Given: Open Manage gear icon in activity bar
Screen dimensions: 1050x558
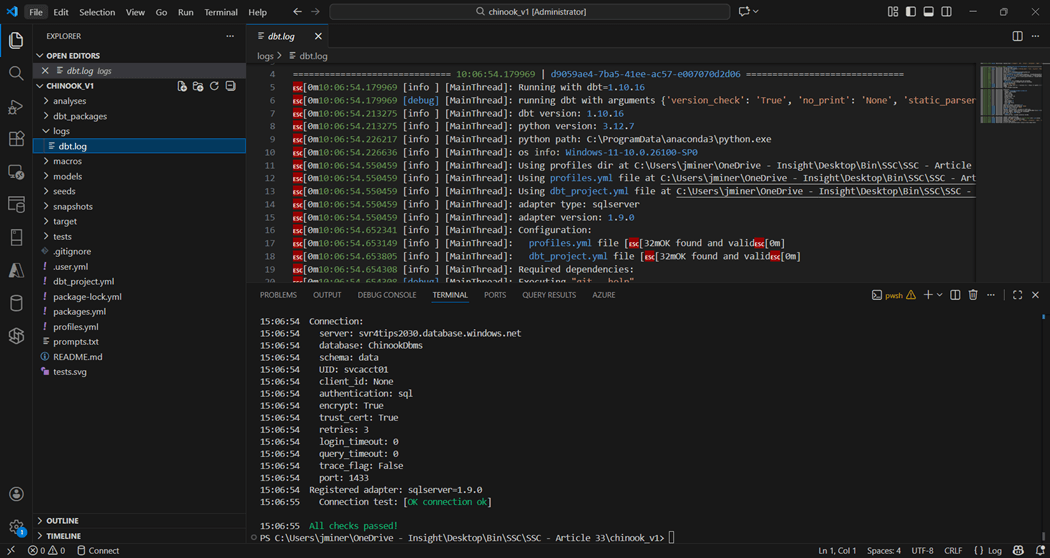Looking at the screenshot, I should [16, 527].
